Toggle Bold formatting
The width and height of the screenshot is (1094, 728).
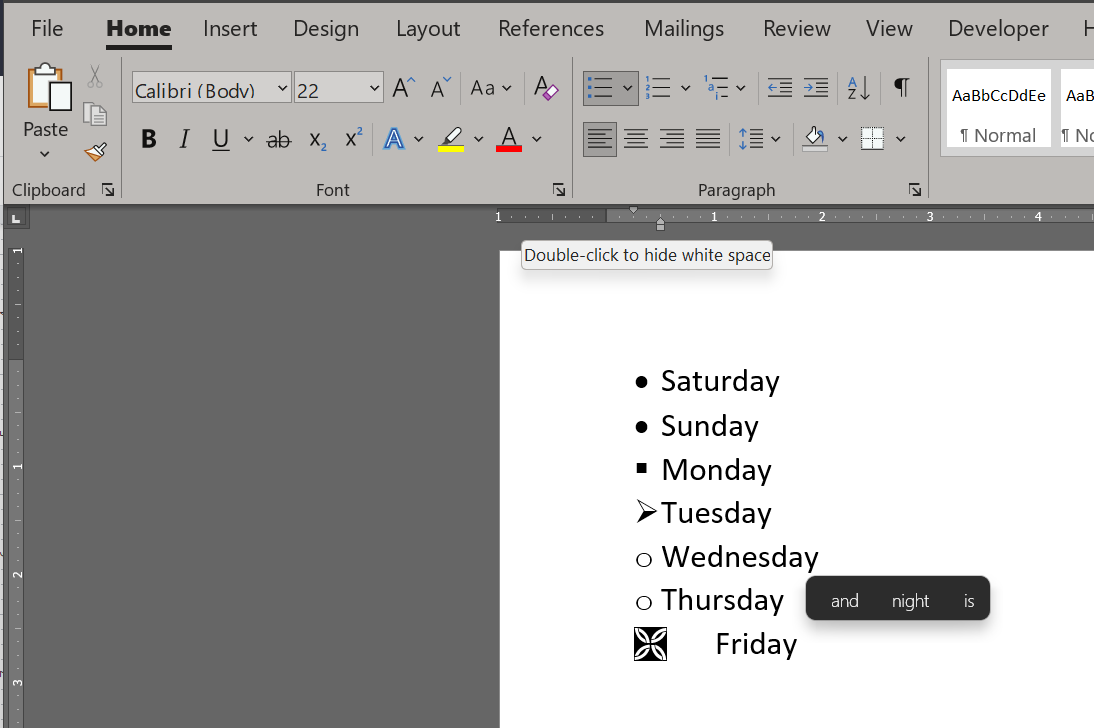tap(149, 139)
